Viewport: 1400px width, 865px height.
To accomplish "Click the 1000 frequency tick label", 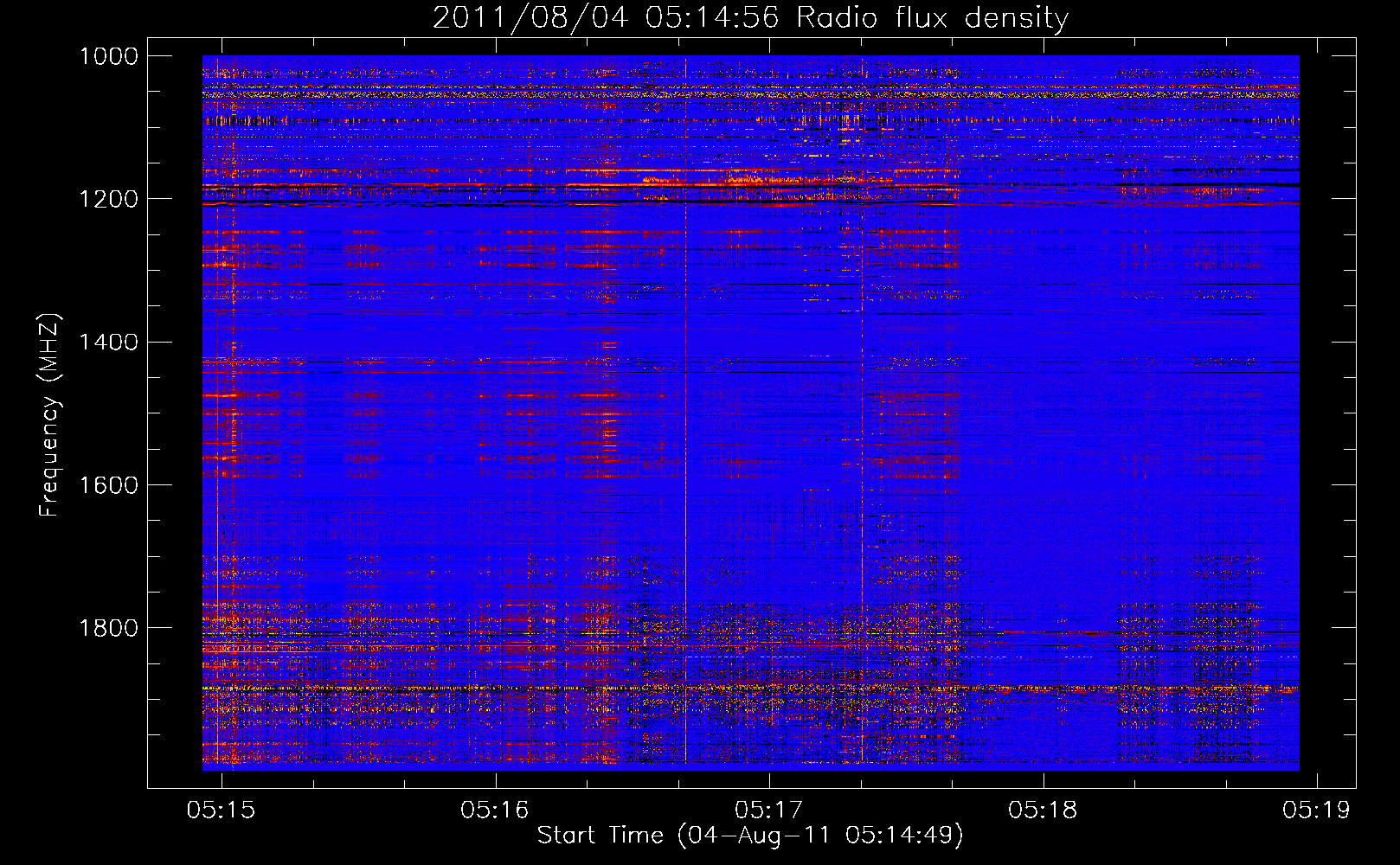I will pos(109,56).
